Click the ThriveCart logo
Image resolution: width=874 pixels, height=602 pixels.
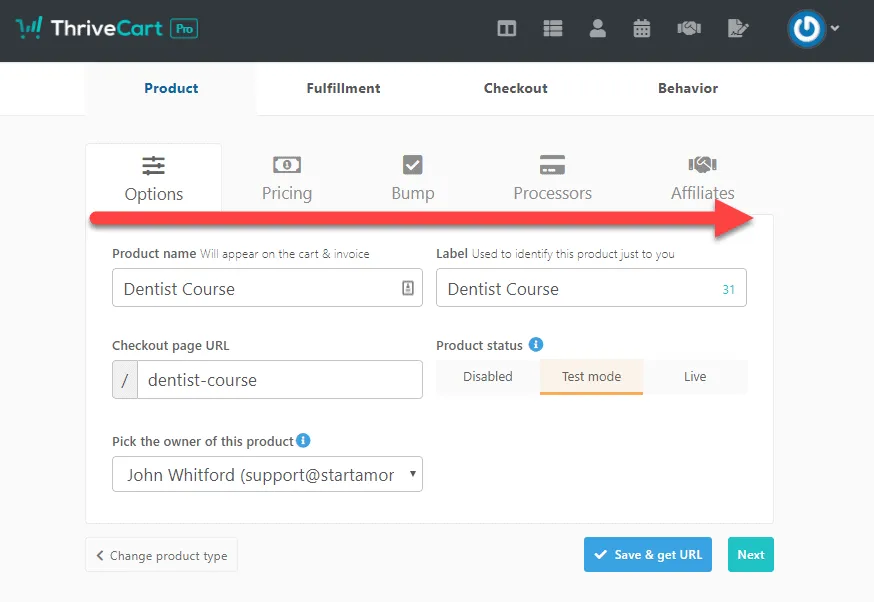pos(104,28)
